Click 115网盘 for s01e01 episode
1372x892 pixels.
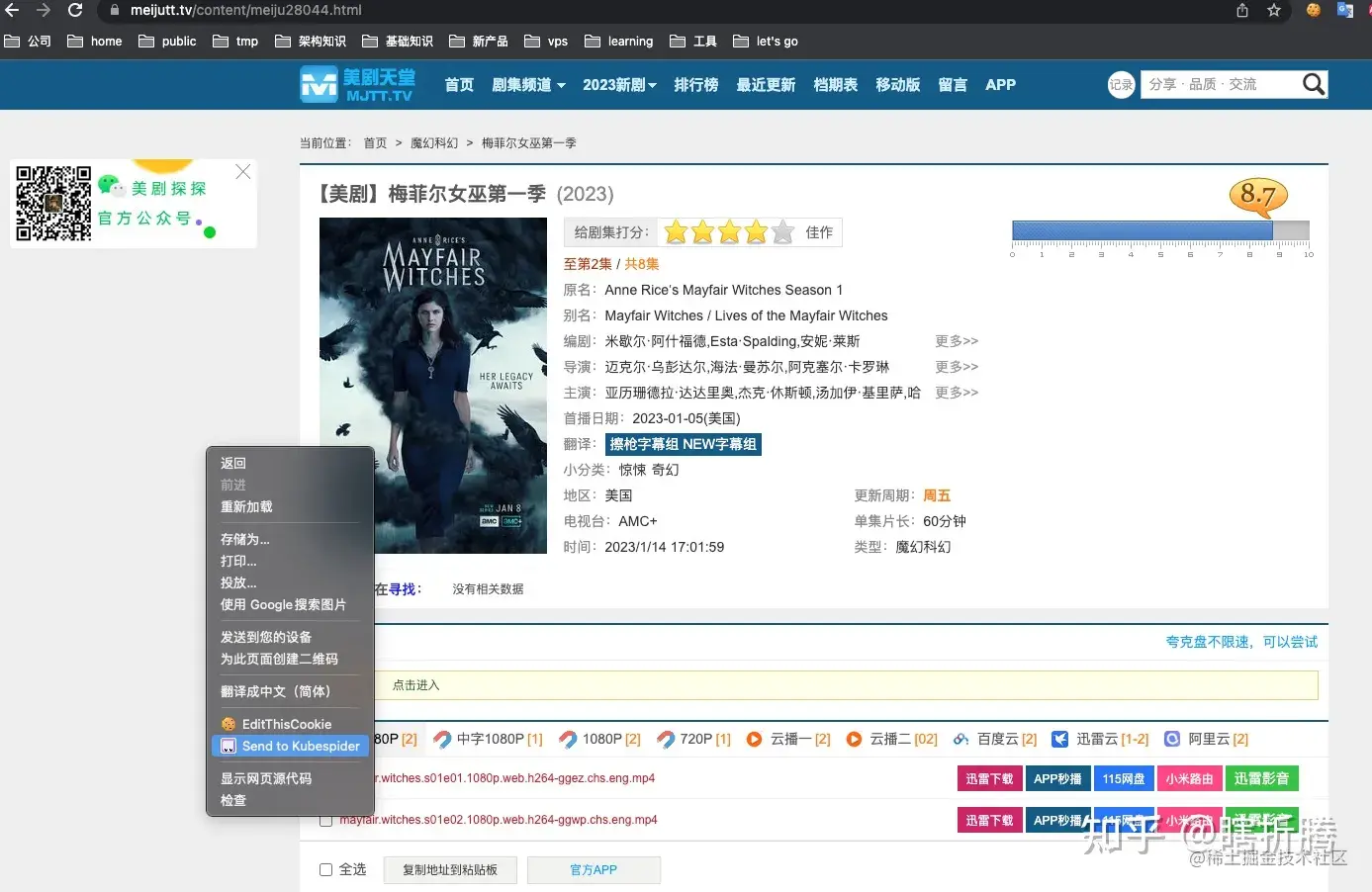(x=1124, y=778)
